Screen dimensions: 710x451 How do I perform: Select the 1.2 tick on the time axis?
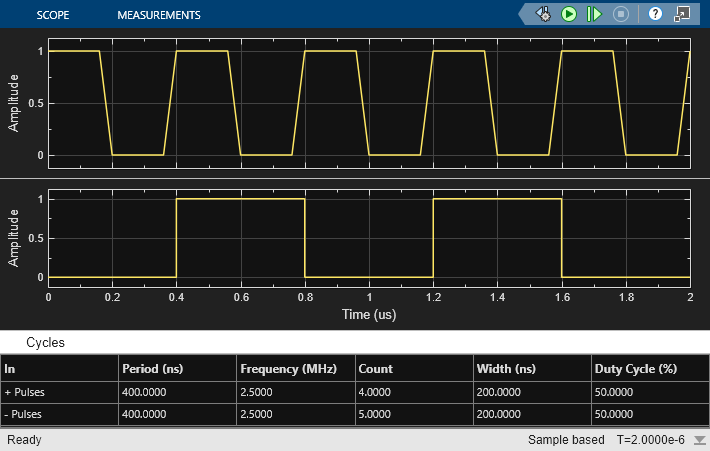click(x=433, y=297)
